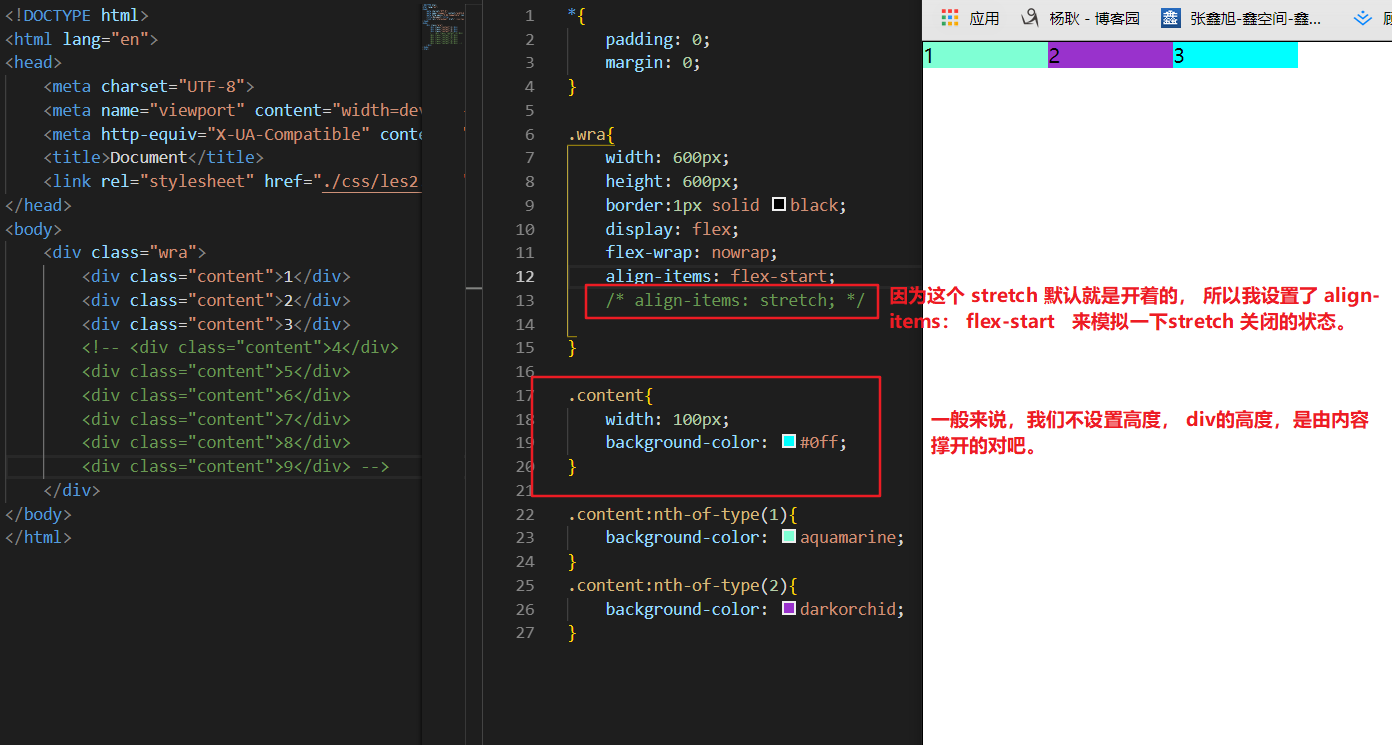Screen dimensions: 1392x745
Task: Click the black color swatch on border line
Action: [779, 205]
